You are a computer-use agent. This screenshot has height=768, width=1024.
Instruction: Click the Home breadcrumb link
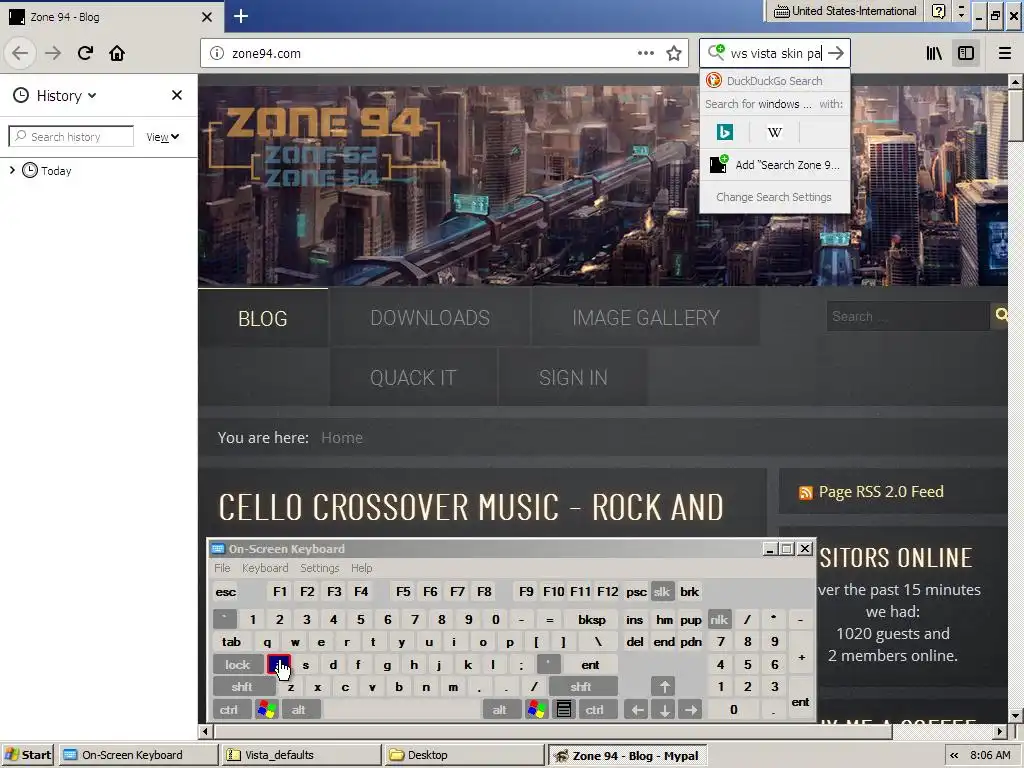point(342,438)
